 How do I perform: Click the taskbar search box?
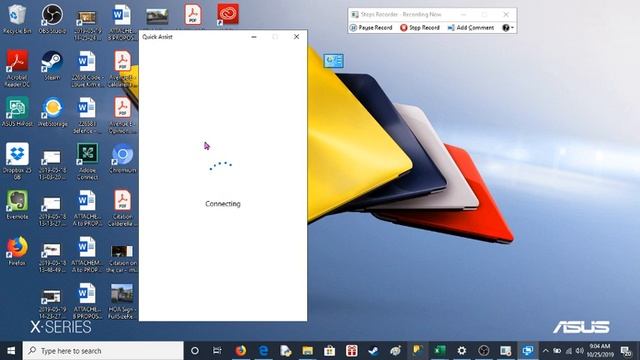pos(103,351)
